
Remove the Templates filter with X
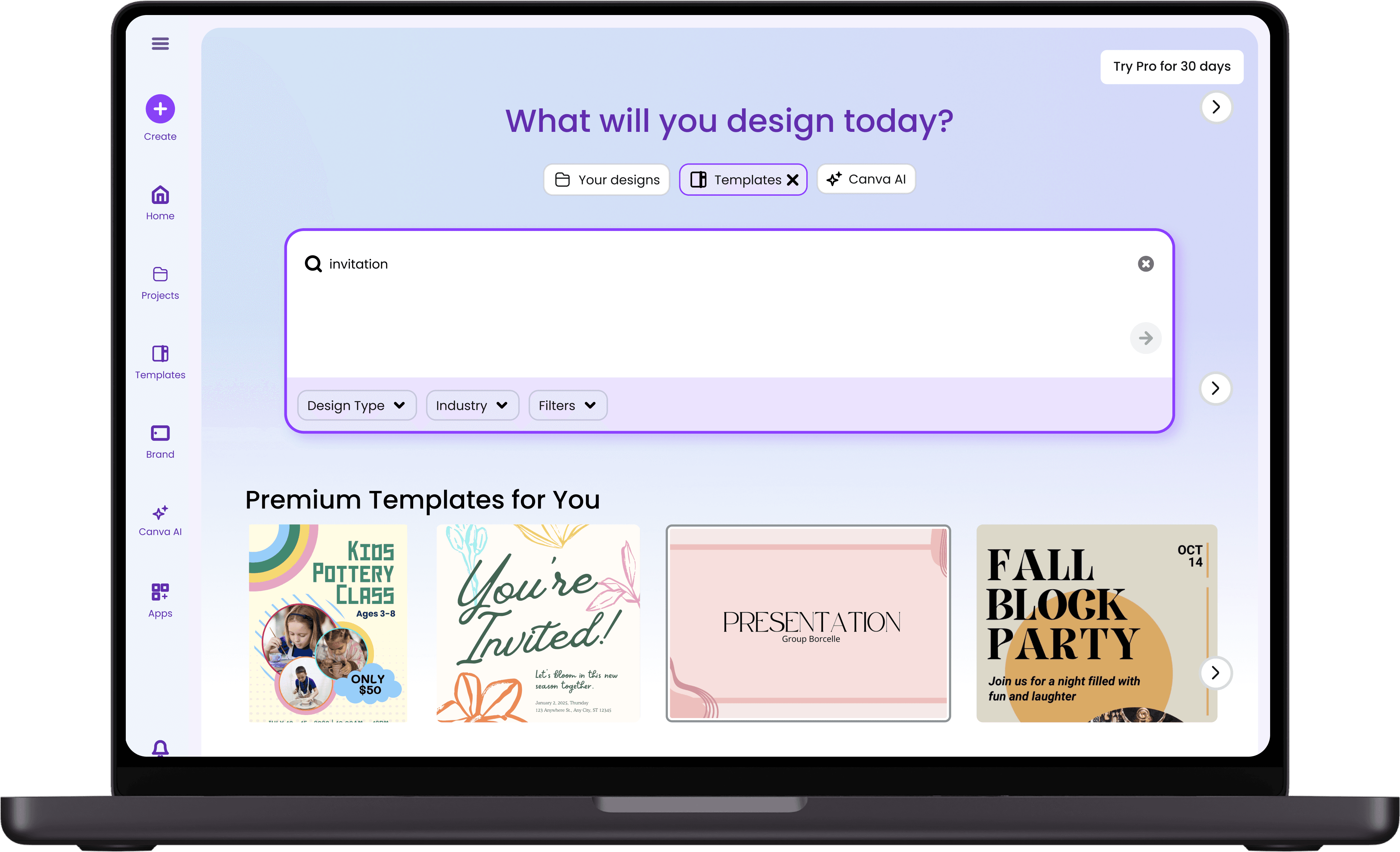click(x=793, y=180)
